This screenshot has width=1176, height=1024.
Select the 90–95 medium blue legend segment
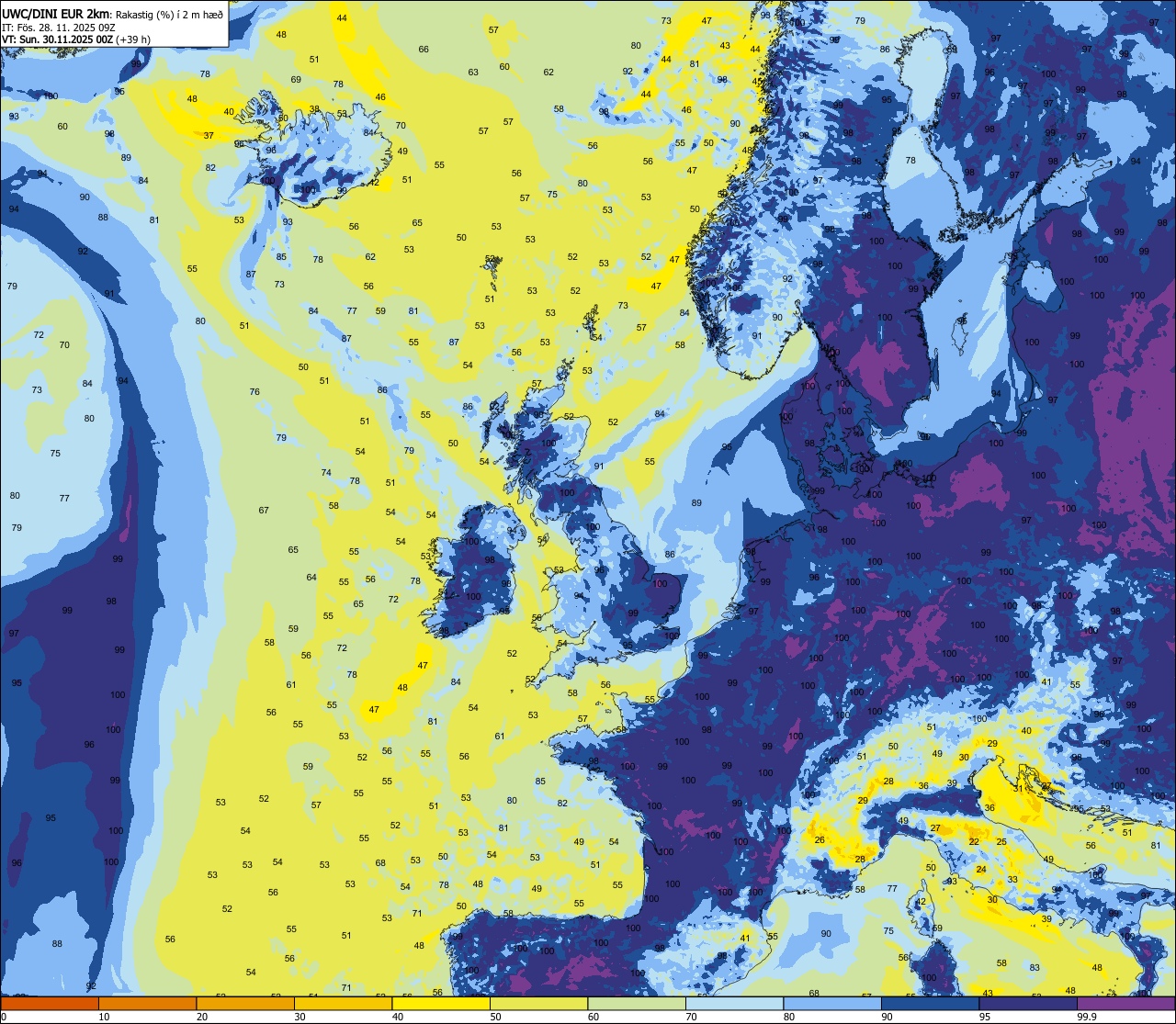(x=930, y=1003)
